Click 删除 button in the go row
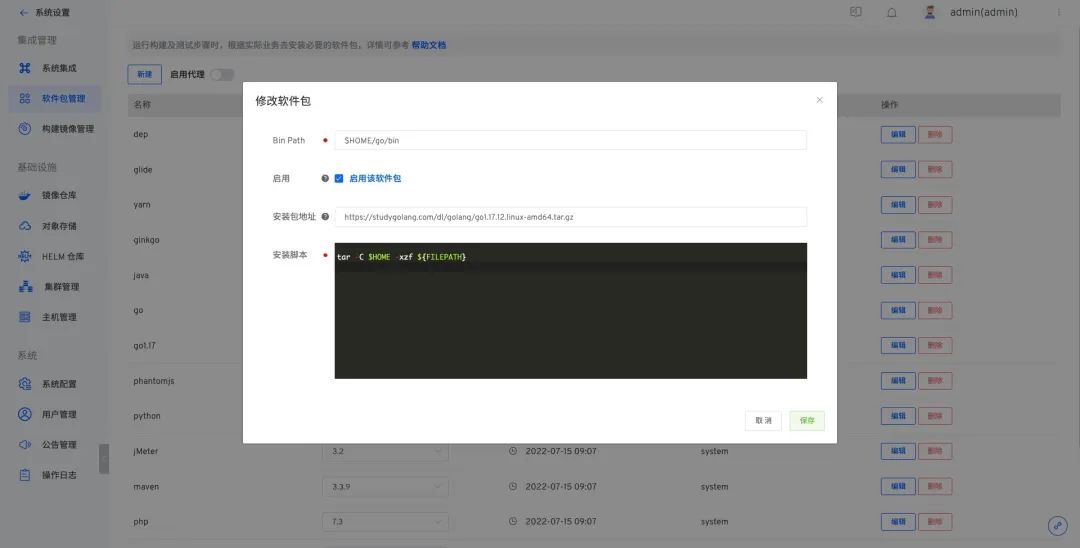Viewport: 1080px width, 548px height. pyautogui.click(x=935, y=310)
